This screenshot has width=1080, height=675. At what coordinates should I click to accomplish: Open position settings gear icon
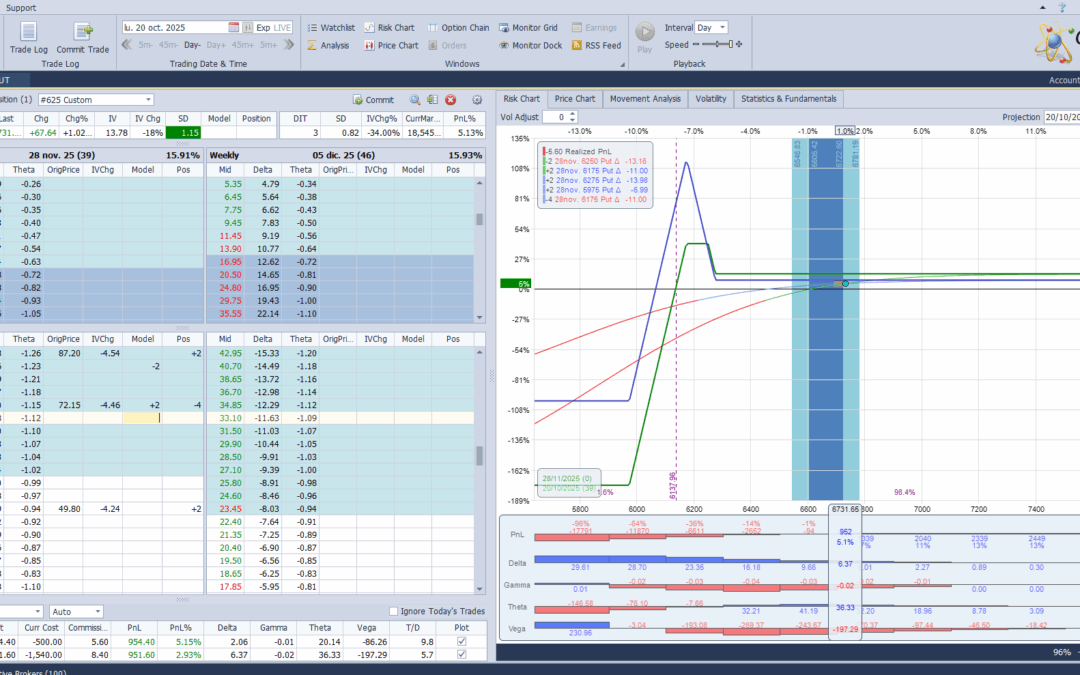pos(477,100)
